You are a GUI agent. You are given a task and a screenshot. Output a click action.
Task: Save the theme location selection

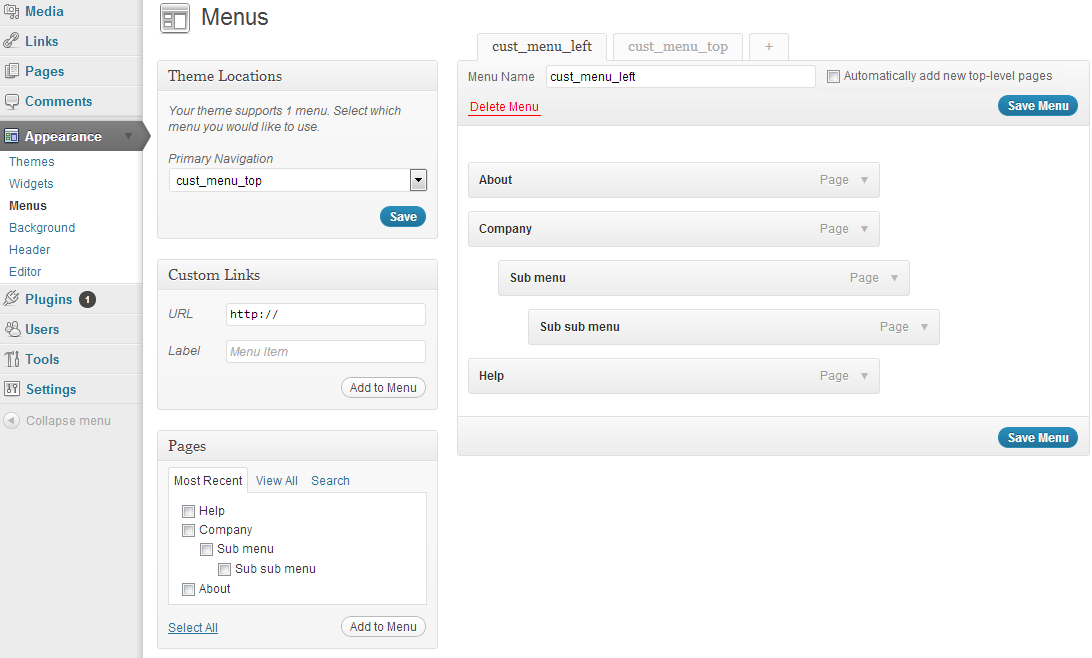(x=403, y=217)
